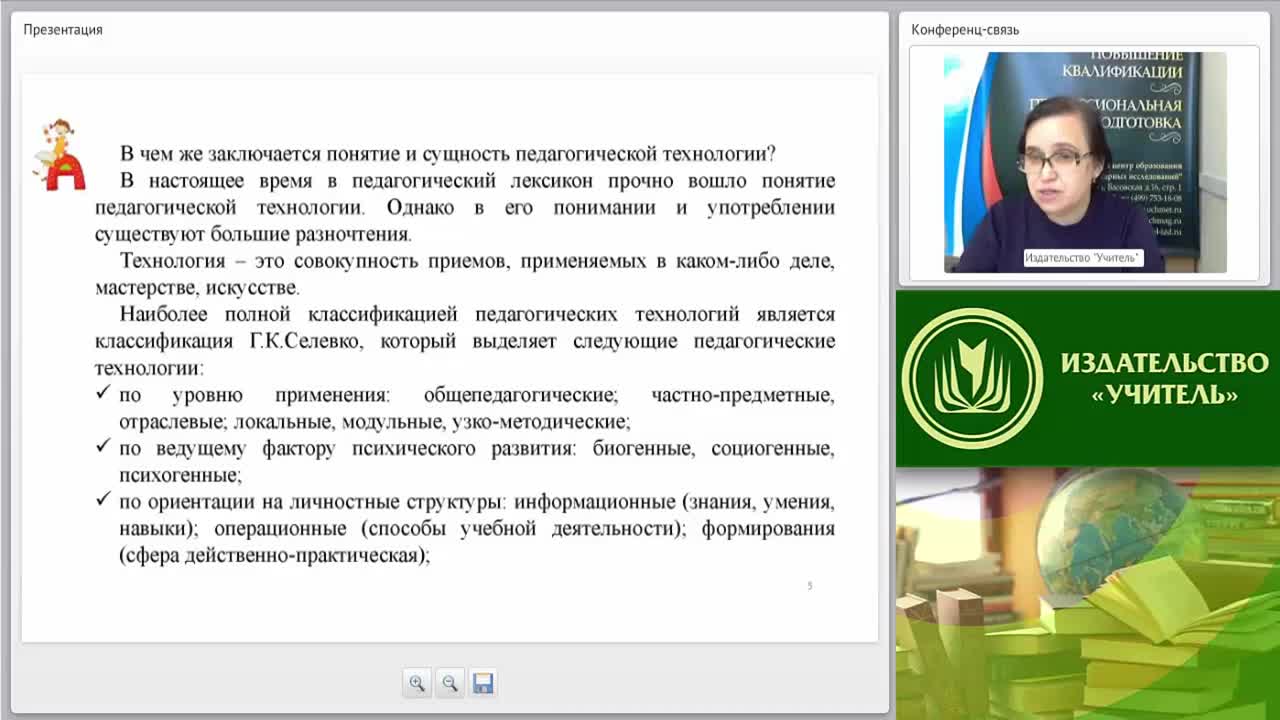Click the line starting 'В чем же заключается'
Image resolution: width=1280 pixels, height=720 pixels.
pyautogui.click(x=448, y=154)
